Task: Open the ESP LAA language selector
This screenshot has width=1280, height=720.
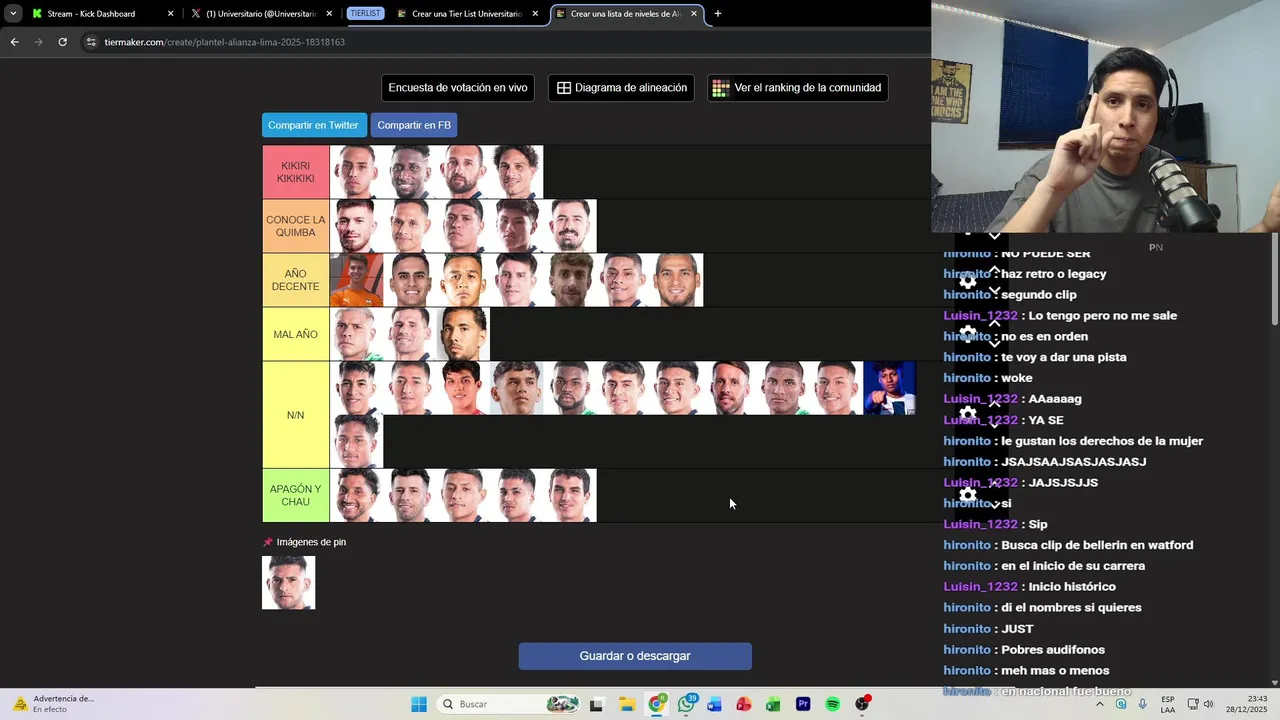Action: coord(1168,704)
